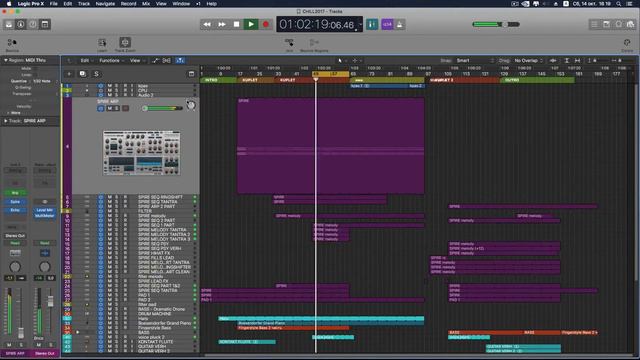Click the Spire plugin window thumbnail

(141, 153)
